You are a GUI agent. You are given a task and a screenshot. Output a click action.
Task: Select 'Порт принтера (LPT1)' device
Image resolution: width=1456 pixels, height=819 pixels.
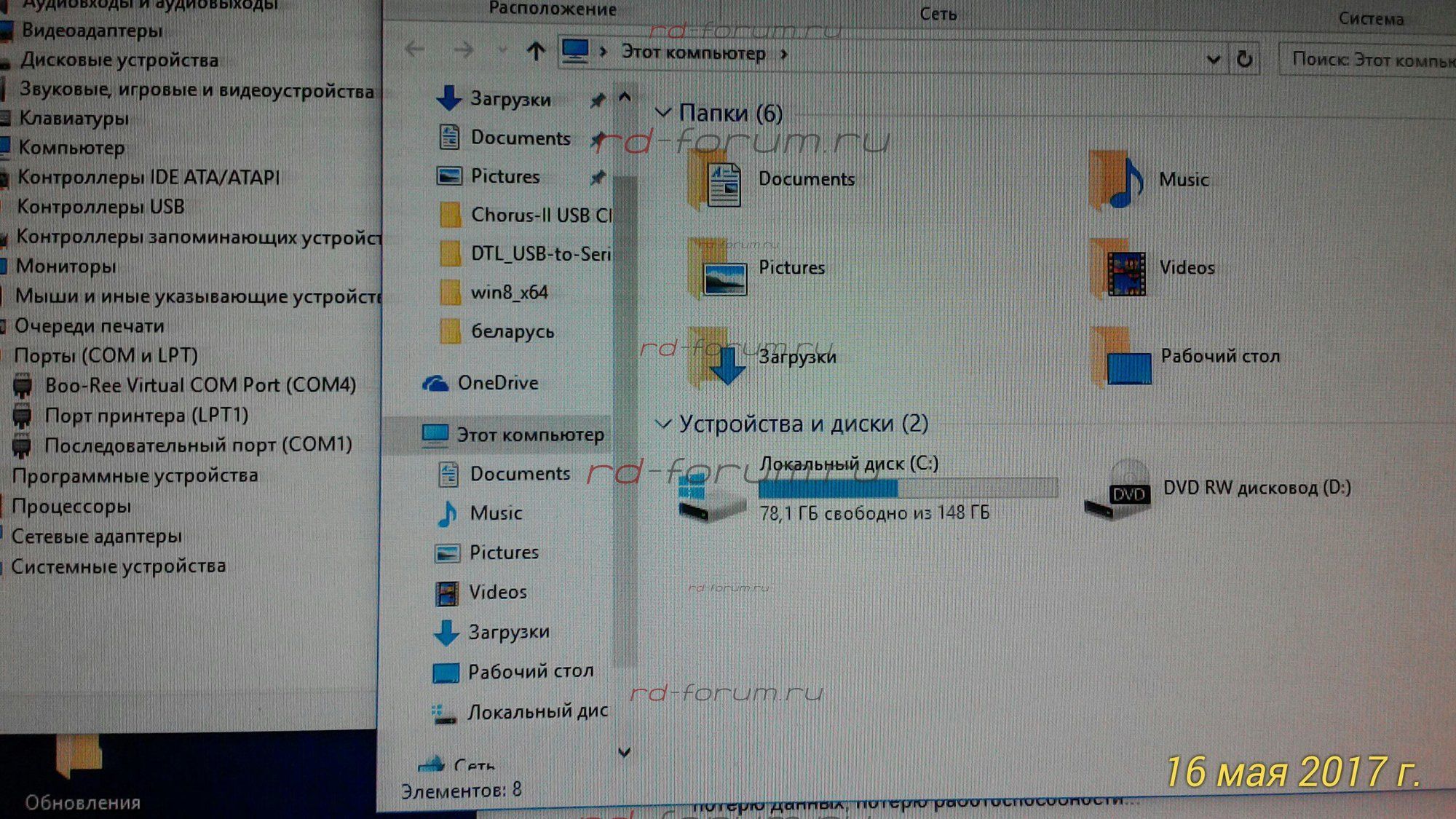click(146, 415)
